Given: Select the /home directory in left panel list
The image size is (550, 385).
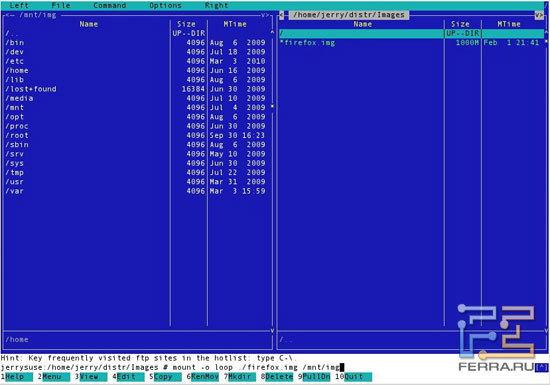Looking at the screenshot, I should tap(138, 70).
